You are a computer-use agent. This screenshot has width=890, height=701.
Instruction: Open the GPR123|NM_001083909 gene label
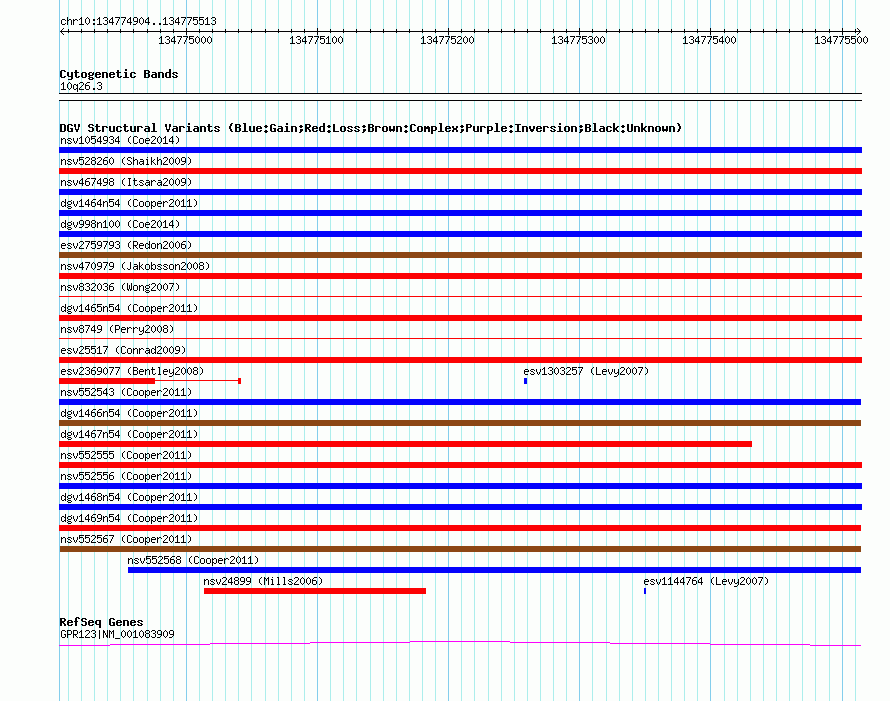point(117,634)
